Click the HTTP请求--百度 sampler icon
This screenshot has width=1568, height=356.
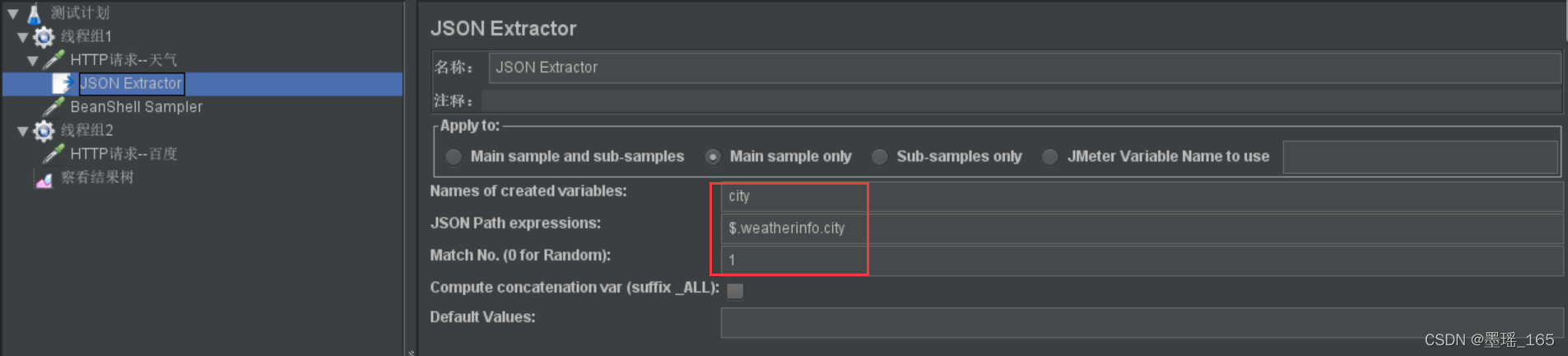click(x=54, y=154)
